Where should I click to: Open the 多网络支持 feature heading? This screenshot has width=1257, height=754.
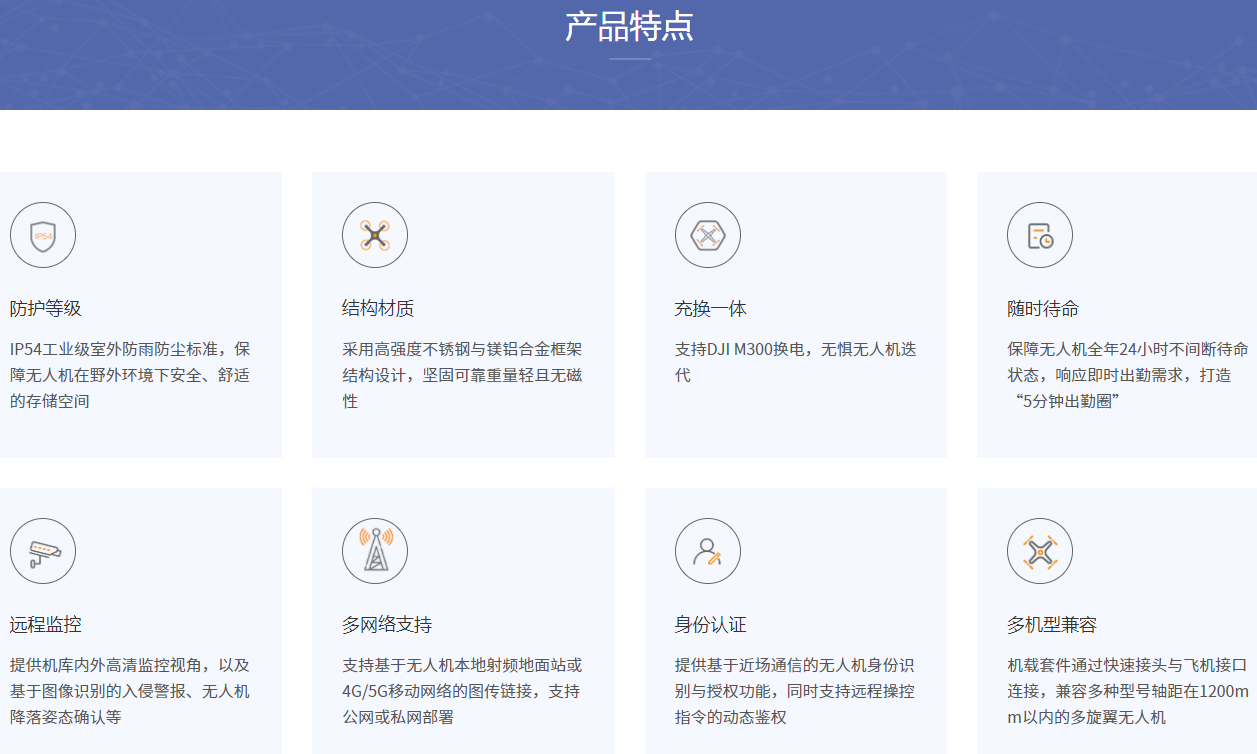[387, 625]
